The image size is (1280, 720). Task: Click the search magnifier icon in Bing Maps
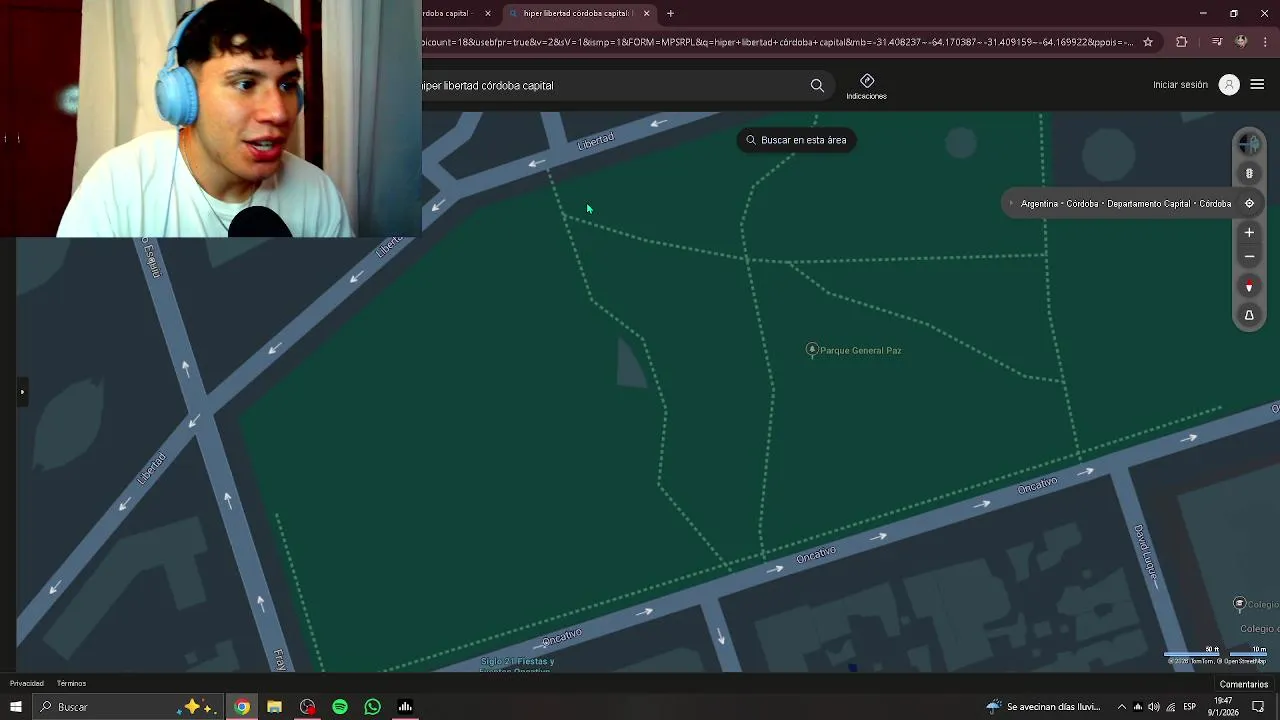point(817,86)
